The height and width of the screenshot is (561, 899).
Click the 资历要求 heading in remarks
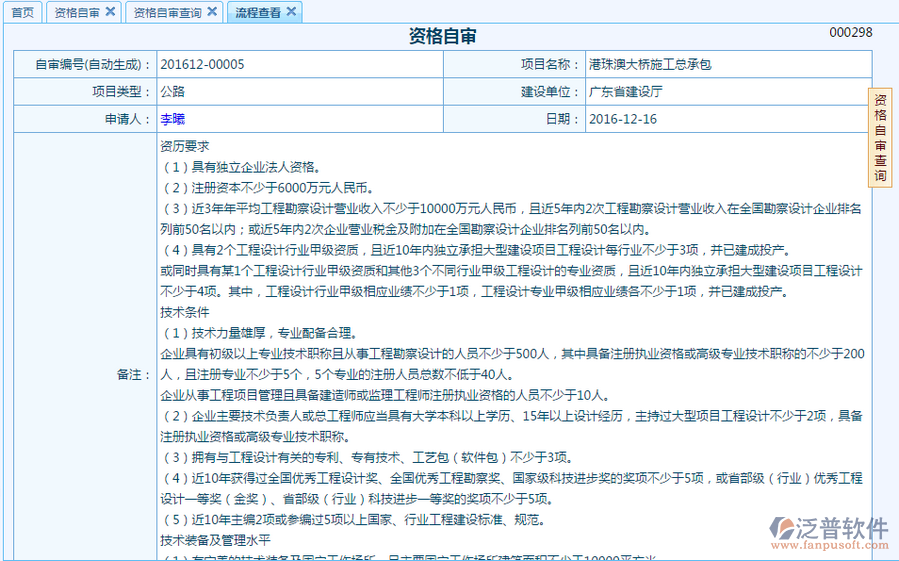[x=185, y=146]
